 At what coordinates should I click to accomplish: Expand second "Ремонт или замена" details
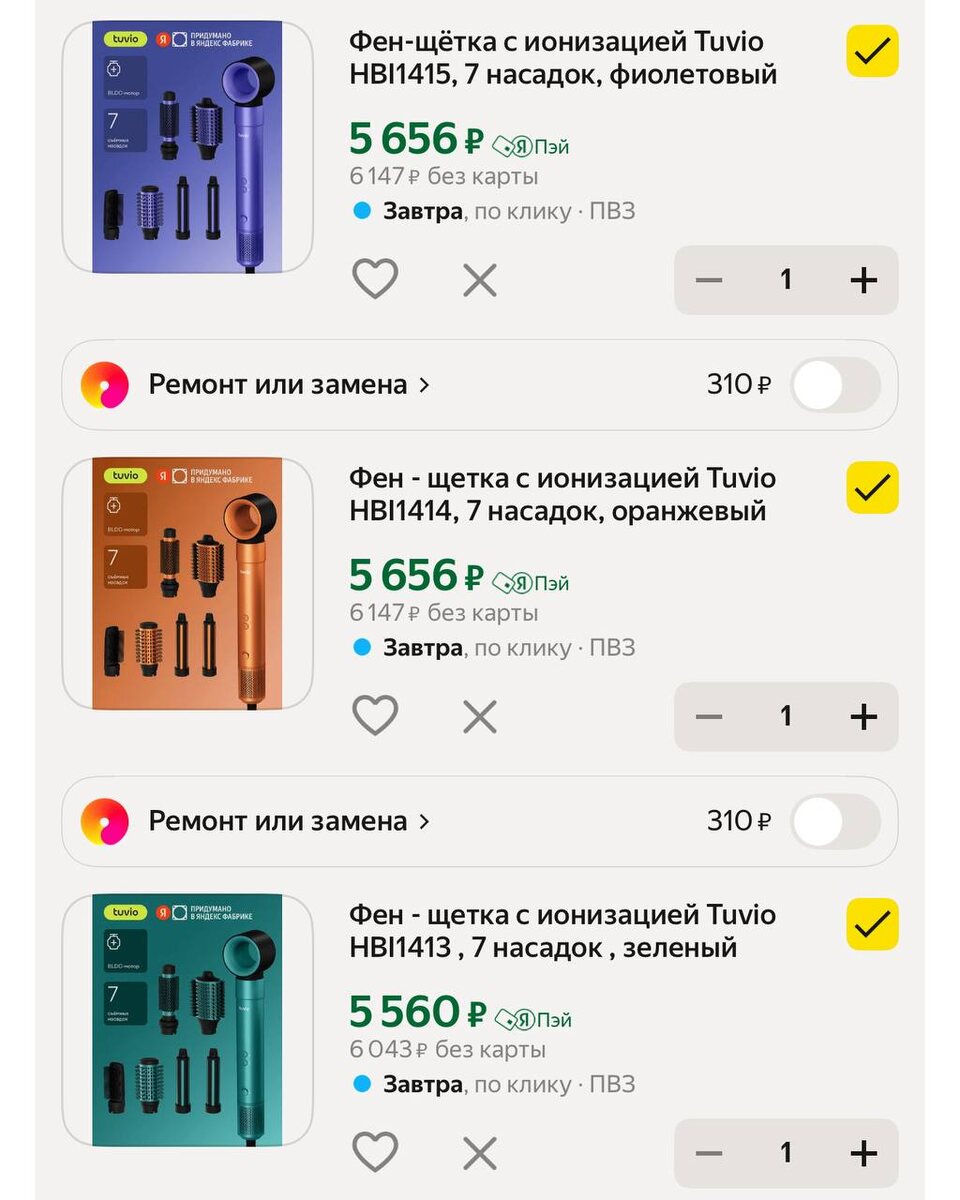pyautogui.click(x=288, y=821)
